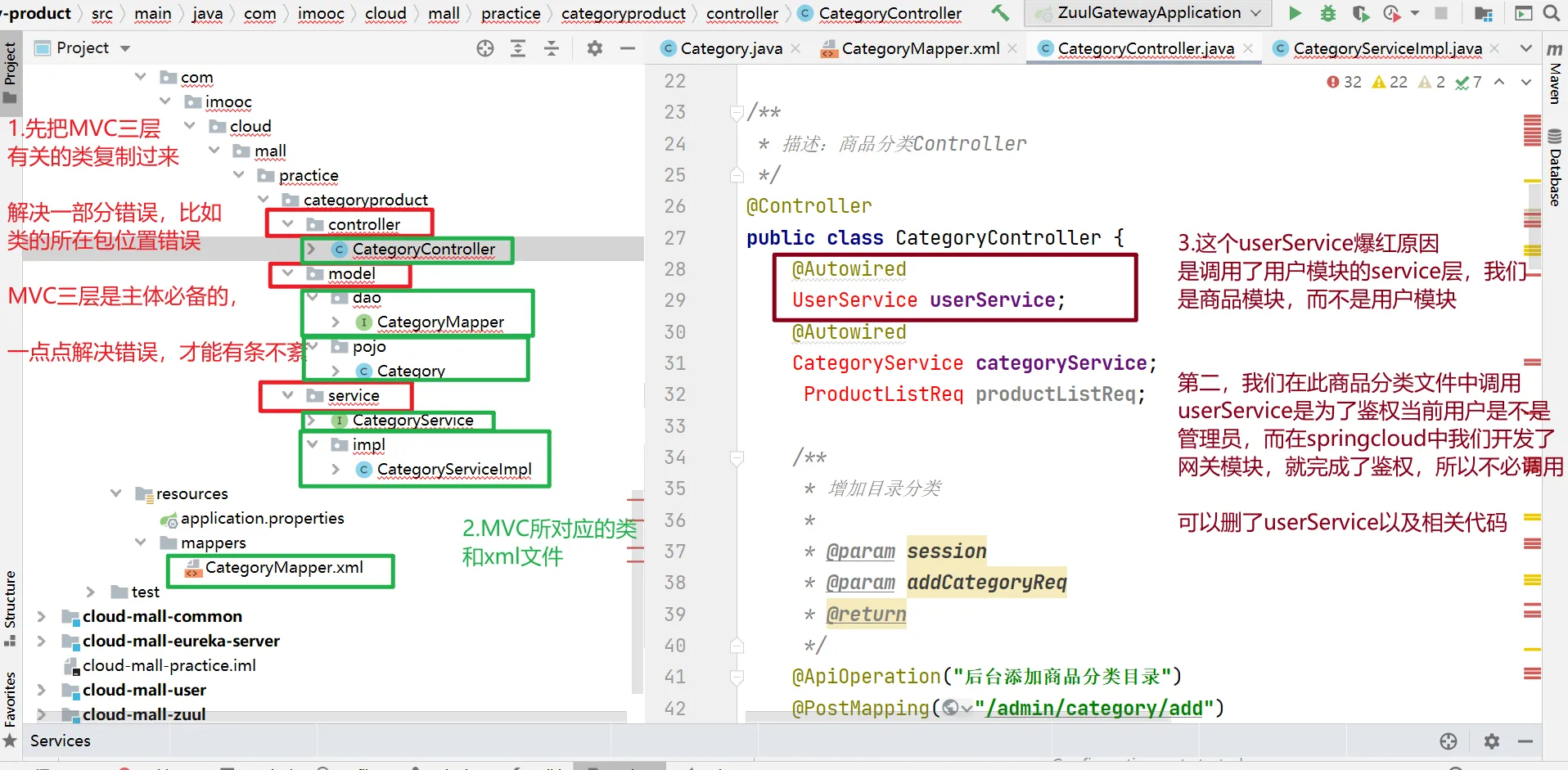Click Expand All icon in Project toolbar

518,48
